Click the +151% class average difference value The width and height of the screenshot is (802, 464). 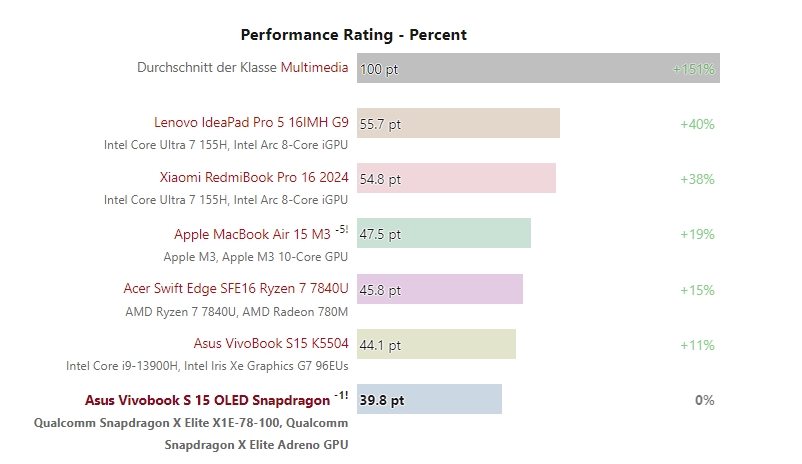694,69
